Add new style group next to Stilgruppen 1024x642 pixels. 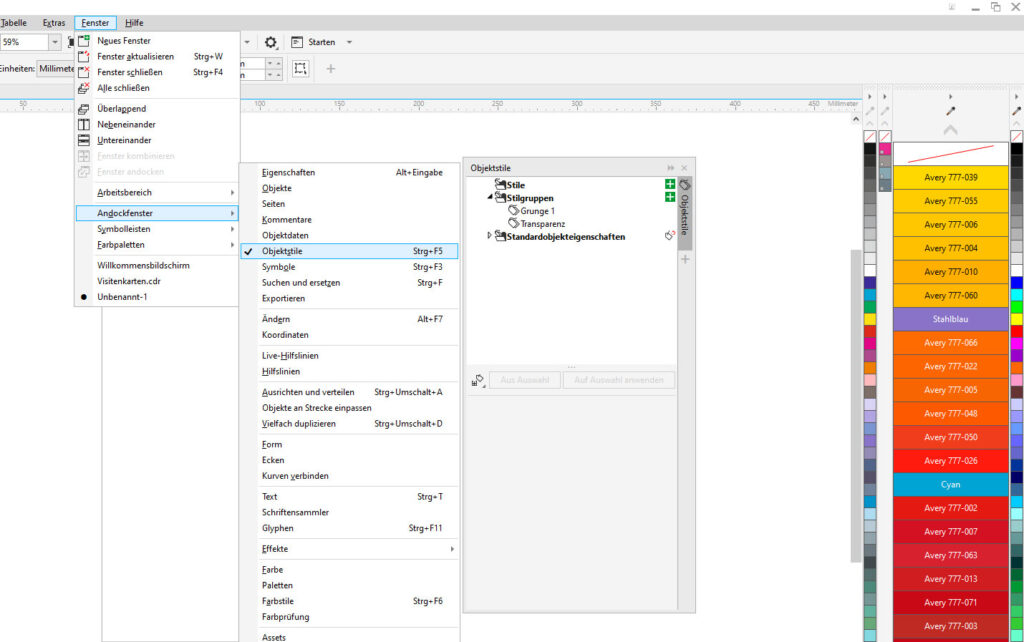[x=669, y=197]
